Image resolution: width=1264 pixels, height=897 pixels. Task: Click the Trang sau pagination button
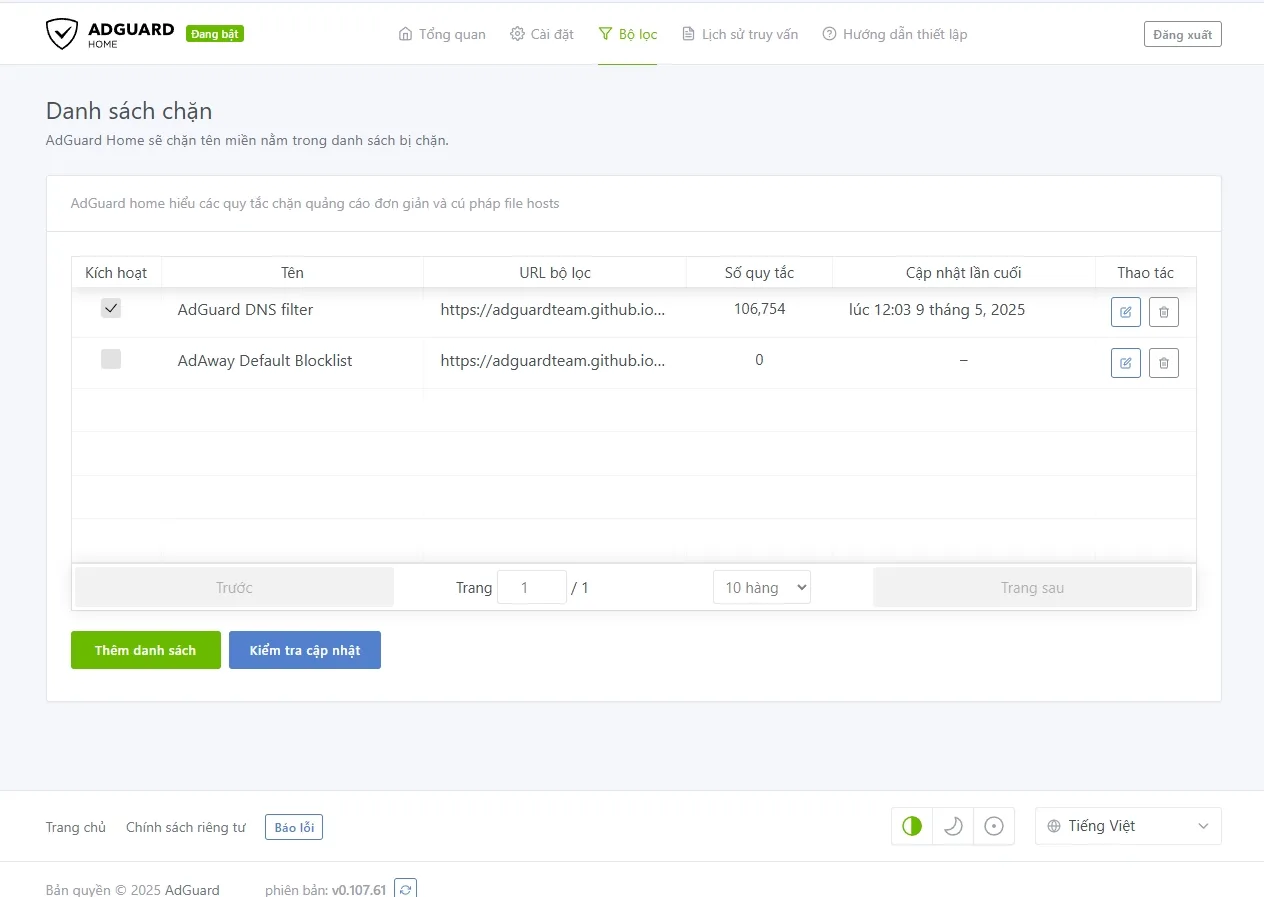[1032, 587]
